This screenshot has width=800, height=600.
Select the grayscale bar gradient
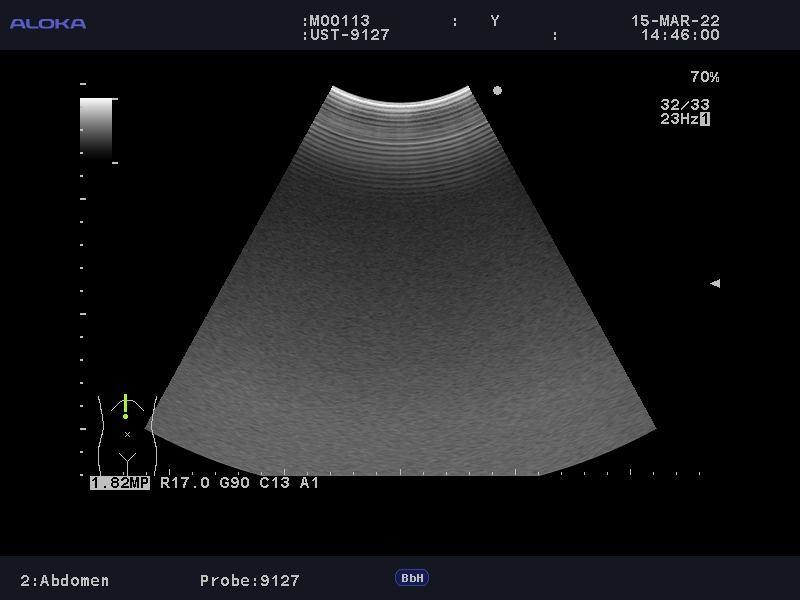pos(96,128)
